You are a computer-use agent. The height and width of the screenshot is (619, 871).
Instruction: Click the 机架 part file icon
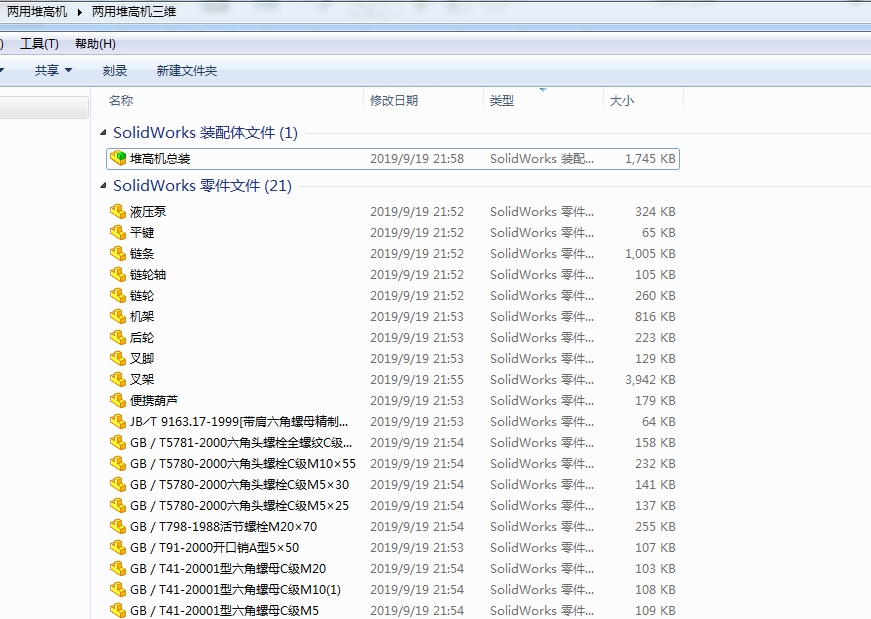118,317
